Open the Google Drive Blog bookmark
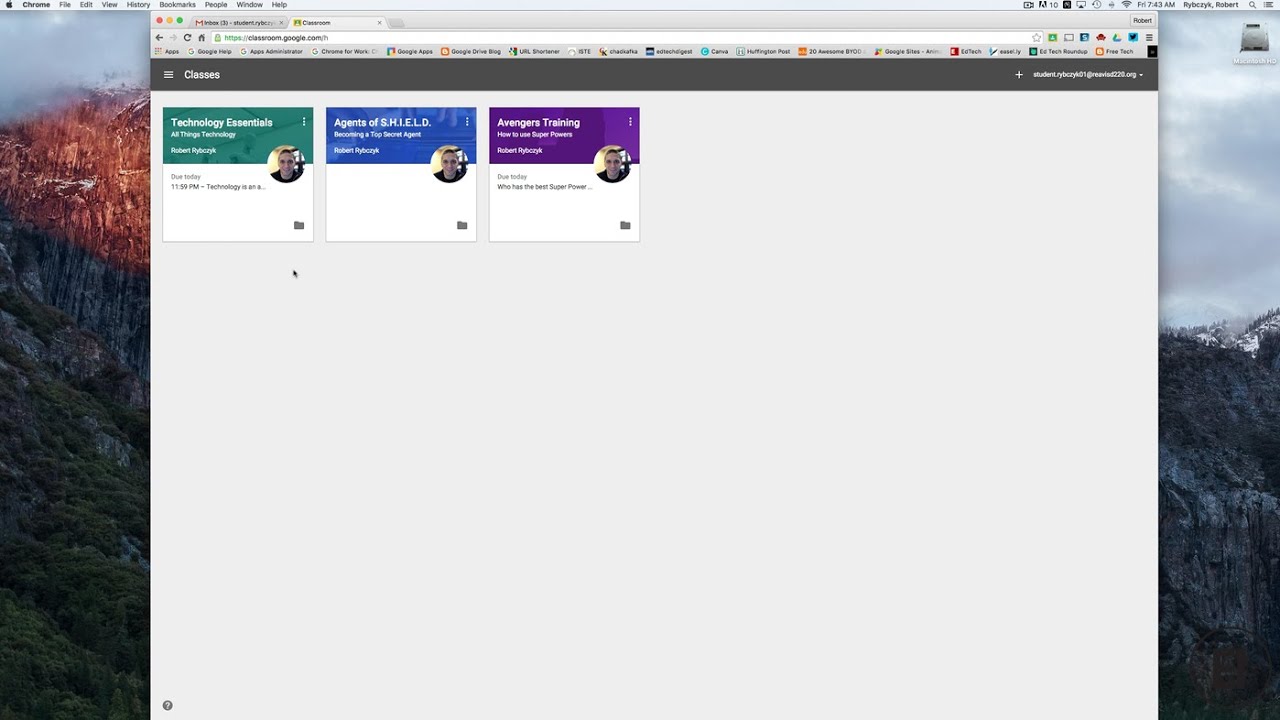The width and height of the screenshot is (1280, 720). (x=471, y=51)
